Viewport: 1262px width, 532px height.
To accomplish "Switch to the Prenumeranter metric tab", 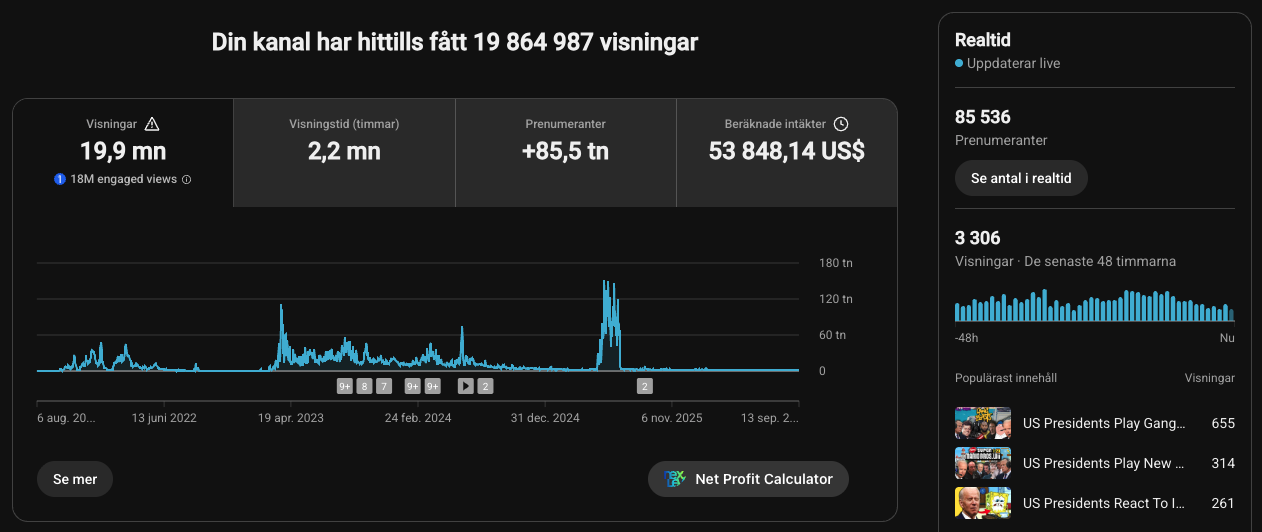I will pos(566,153).
